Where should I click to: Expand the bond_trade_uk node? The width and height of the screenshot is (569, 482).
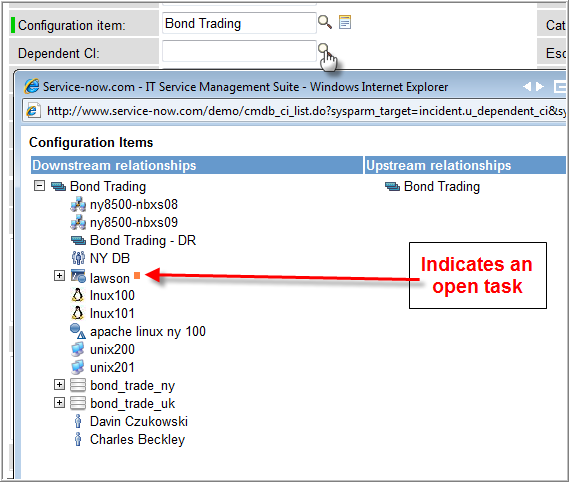(59, 403)
